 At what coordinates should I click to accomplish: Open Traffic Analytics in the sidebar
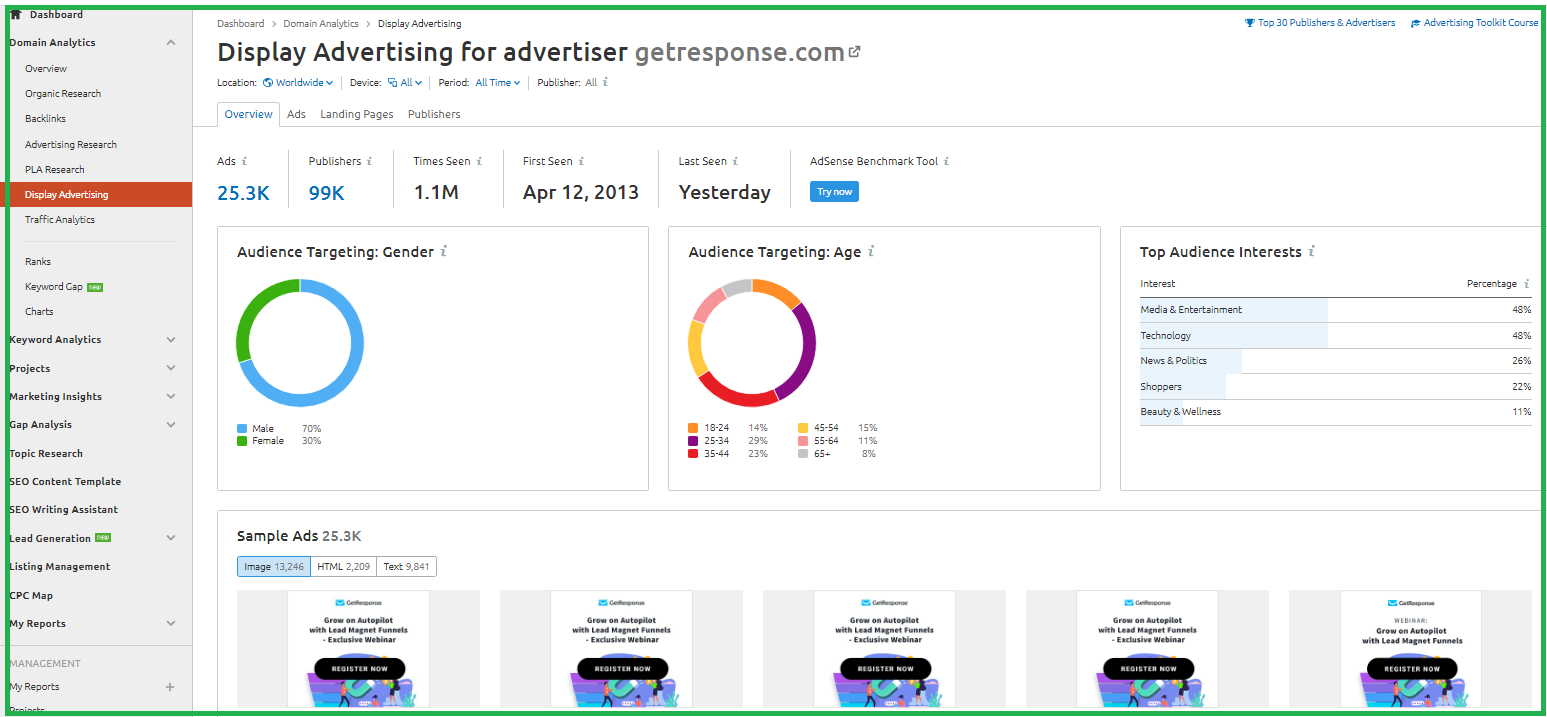(60, 220)
